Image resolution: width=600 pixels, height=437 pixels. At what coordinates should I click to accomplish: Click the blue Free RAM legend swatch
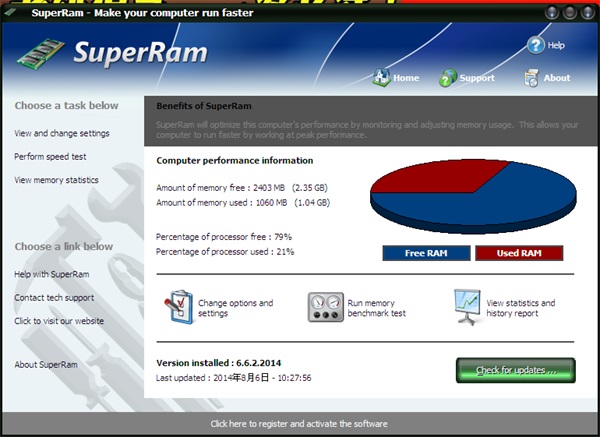426,253
